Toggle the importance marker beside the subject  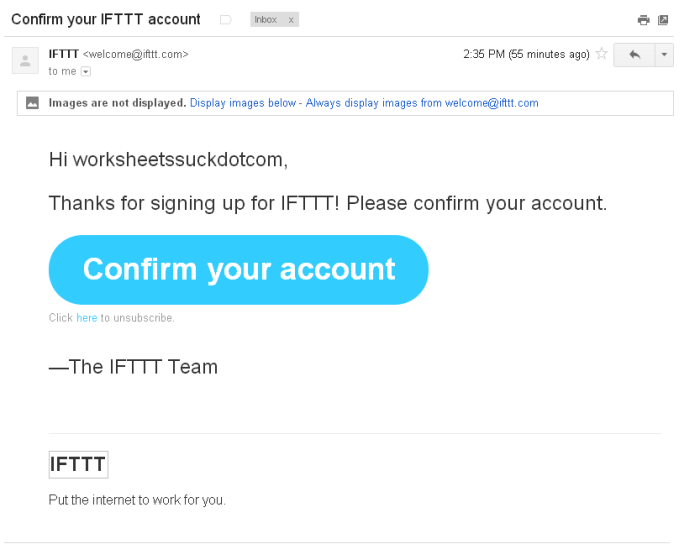(226, 20)
